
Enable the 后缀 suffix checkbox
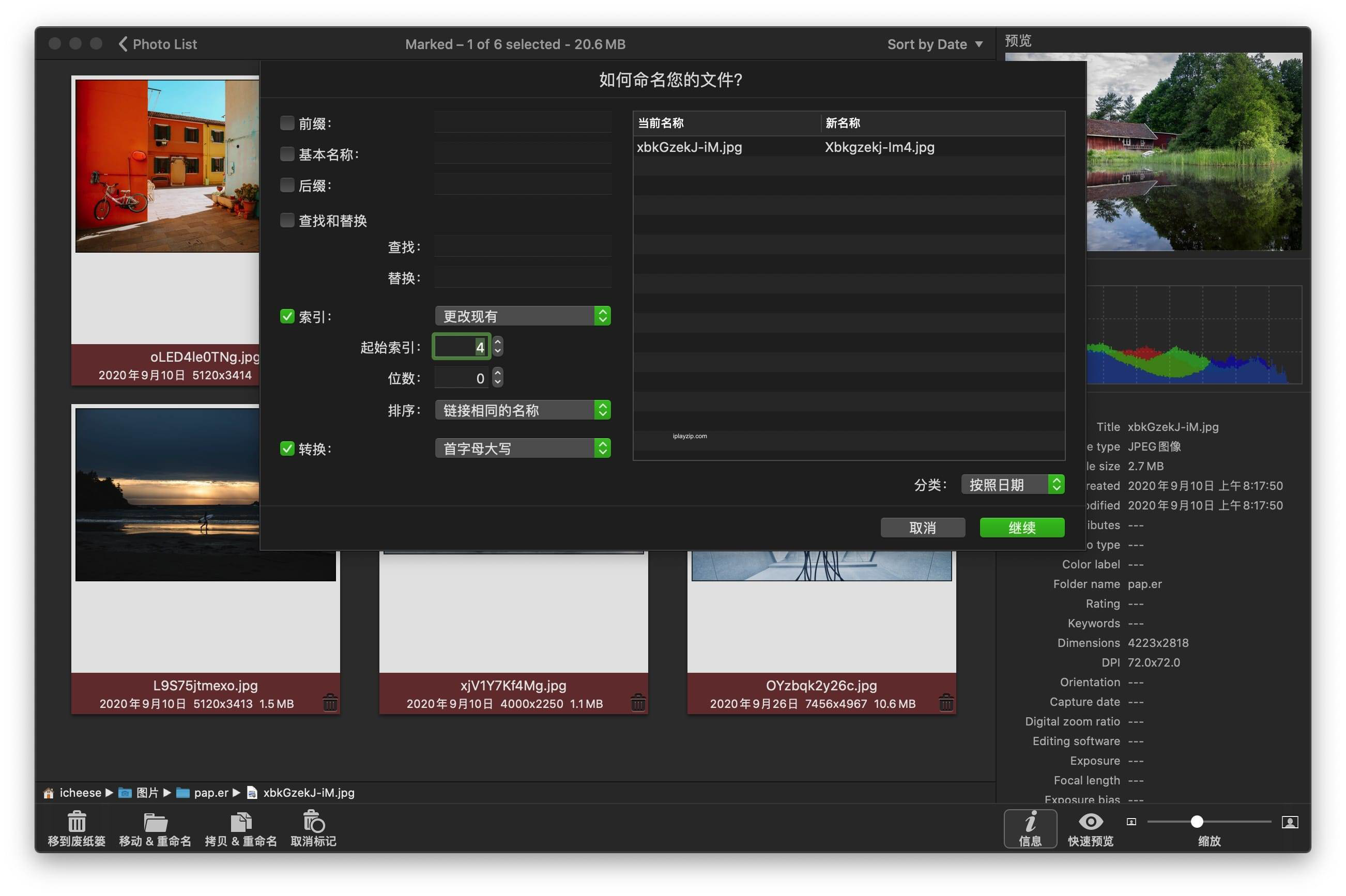click(287, 184)
